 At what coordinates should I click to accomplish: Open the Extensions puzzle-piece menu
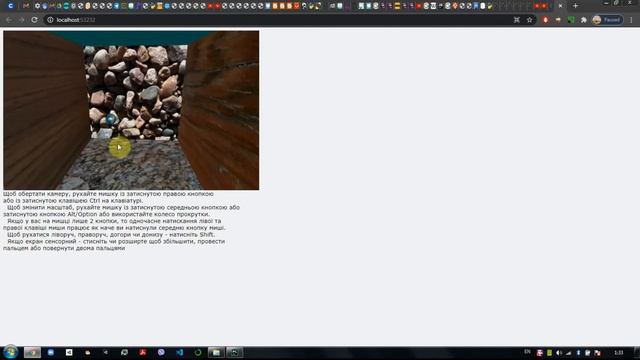[584, 20]
